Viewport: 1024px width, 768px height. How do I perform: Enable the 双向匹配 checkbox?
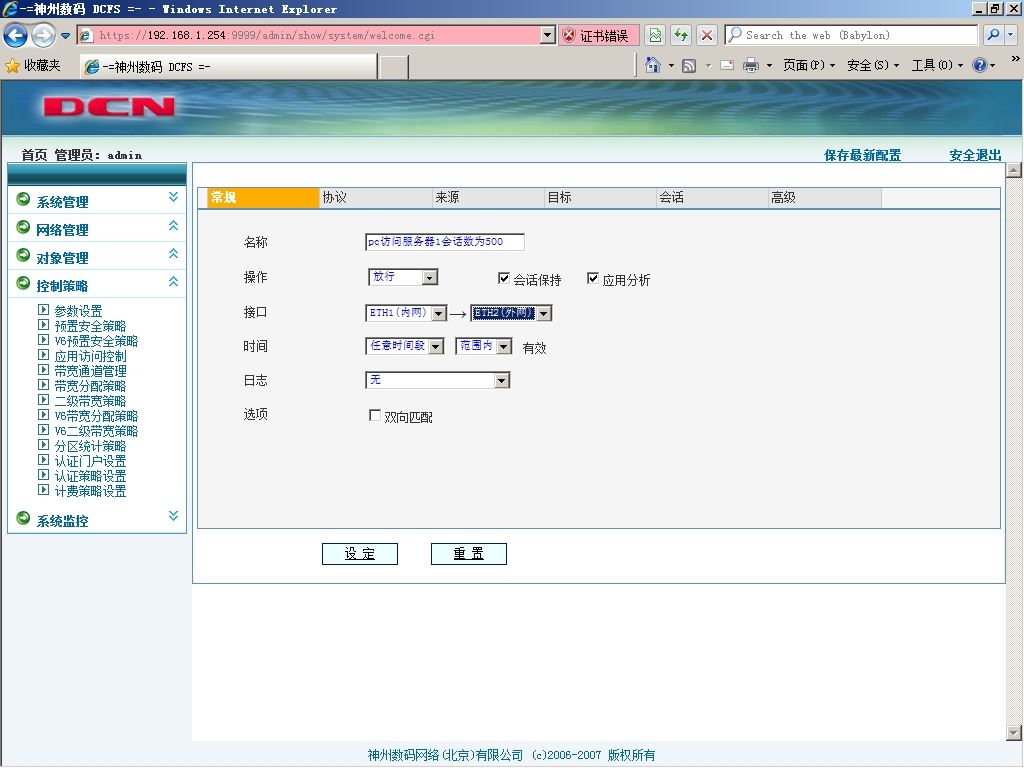coord(375,415)
